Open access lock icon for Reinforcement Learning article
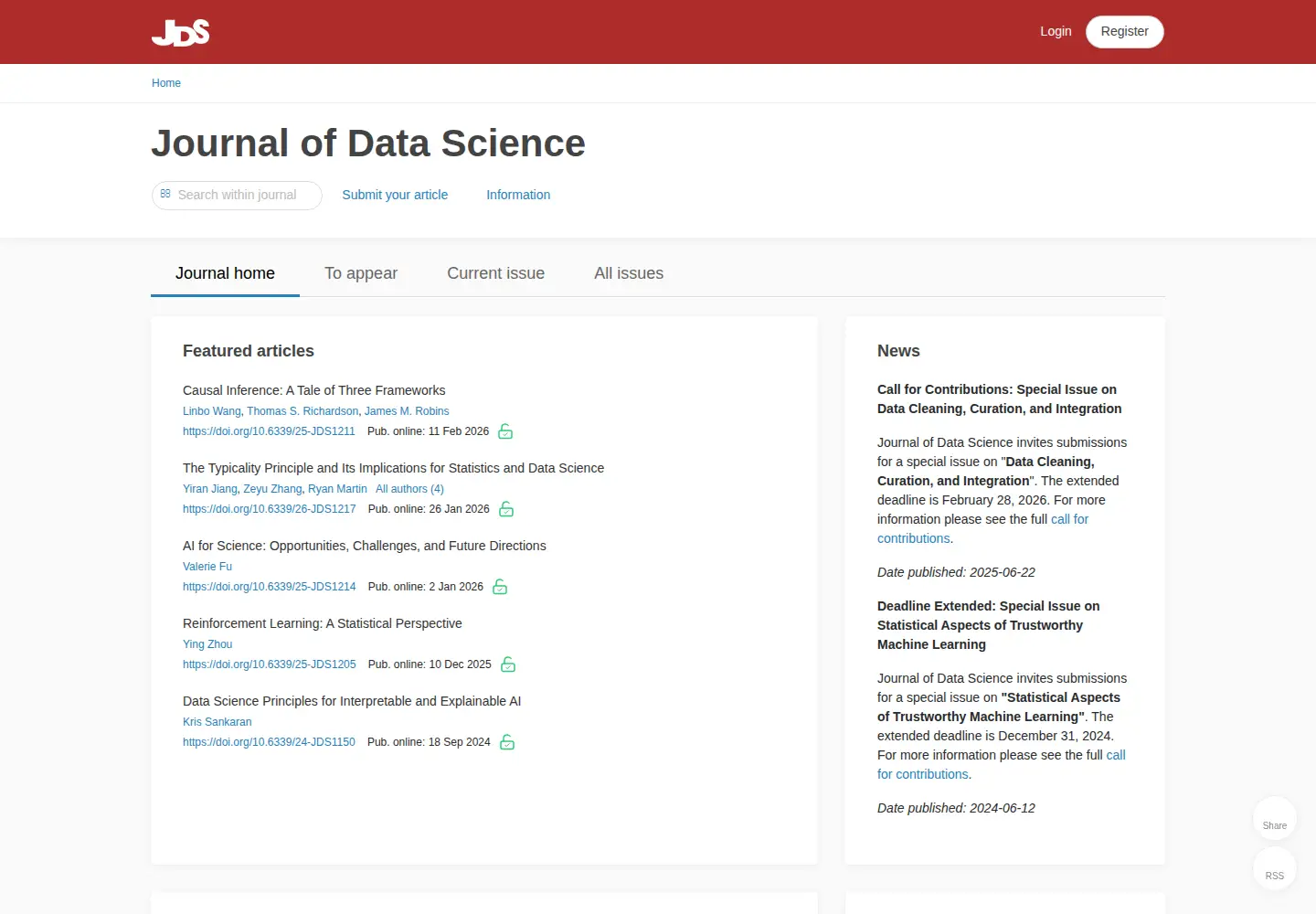 pos(508,664)
